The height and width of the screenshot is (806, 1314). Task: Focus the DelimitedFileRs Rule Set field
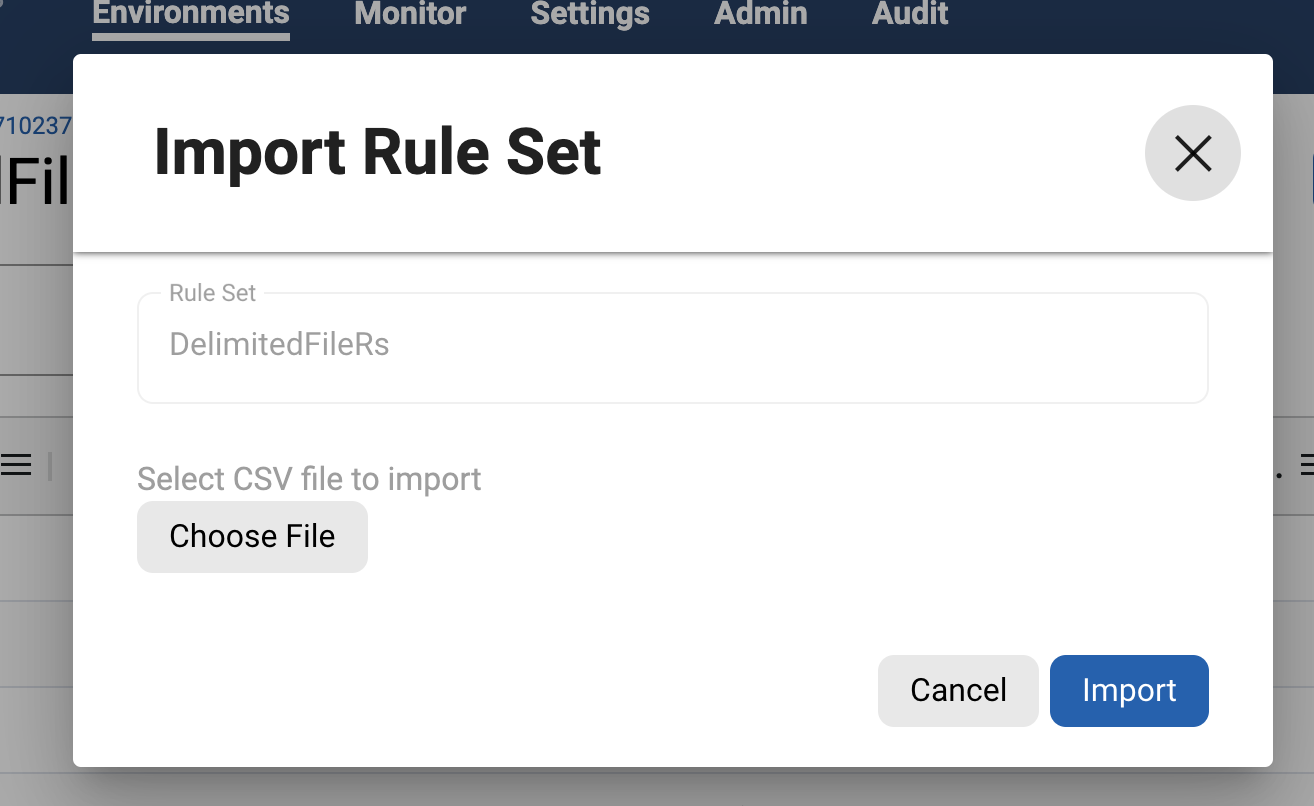672,346
